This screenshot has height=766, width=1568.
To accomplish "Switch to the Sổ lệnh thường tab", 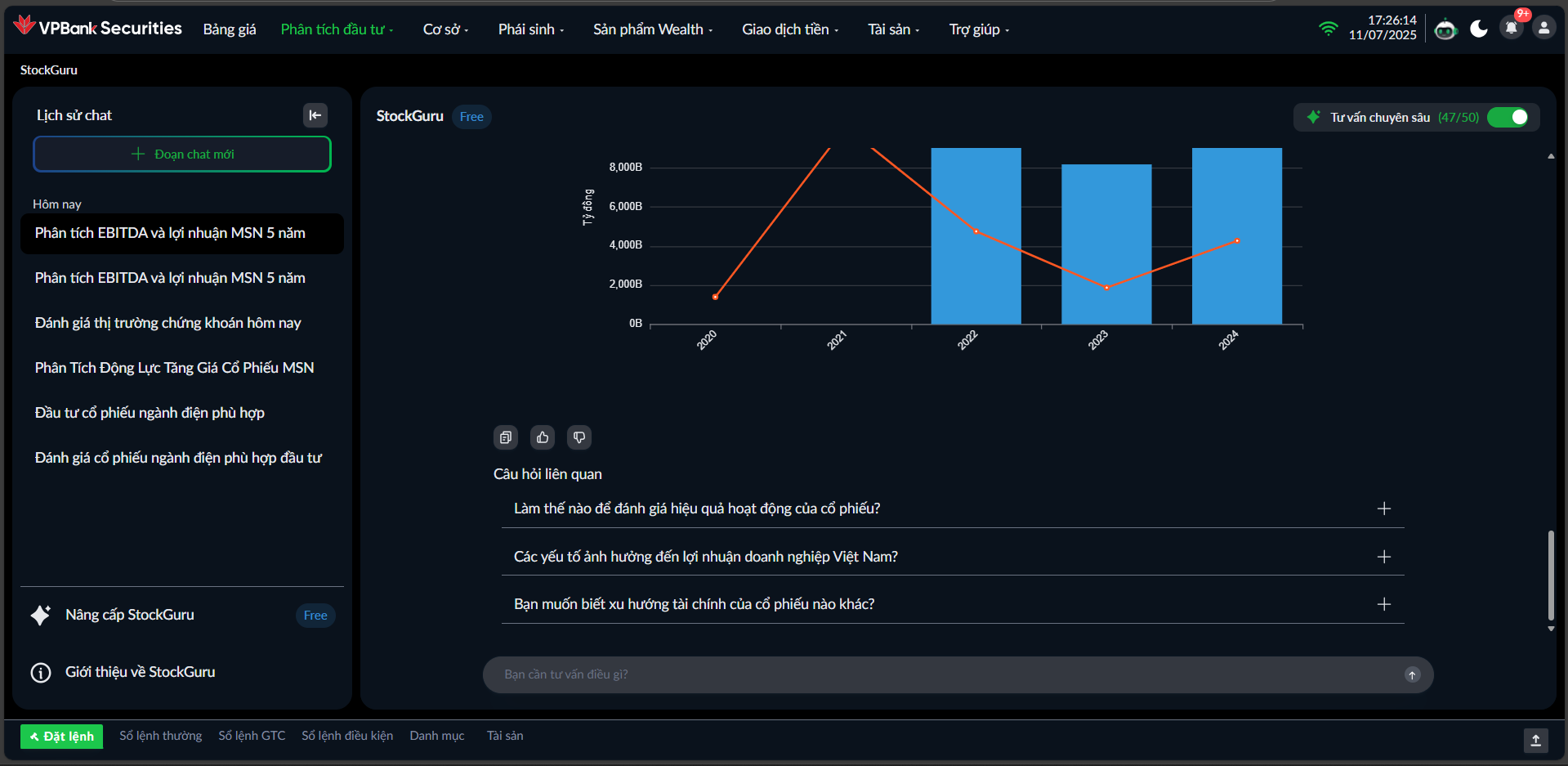I will point(160,736).
